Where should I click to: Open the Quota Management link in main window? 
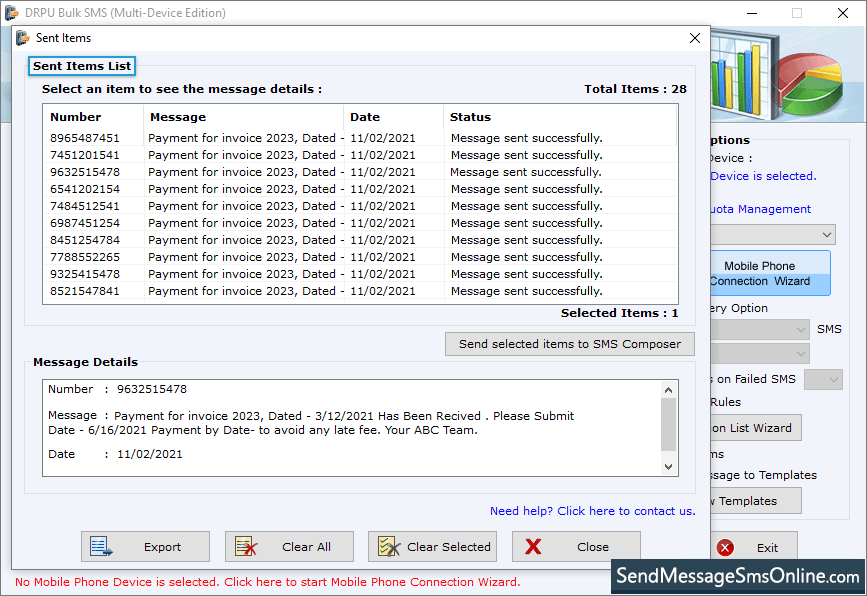761,209
